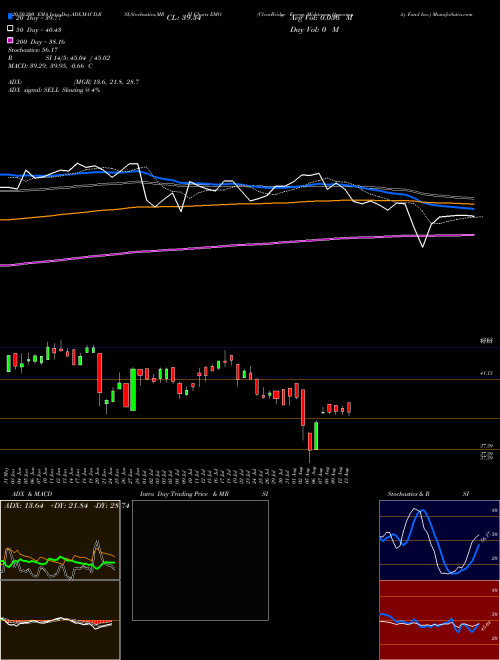500x660 pixels.
Task: Select the 50 Day = 40.43 label
Action: pyautogui.click(x=40, y=29)
